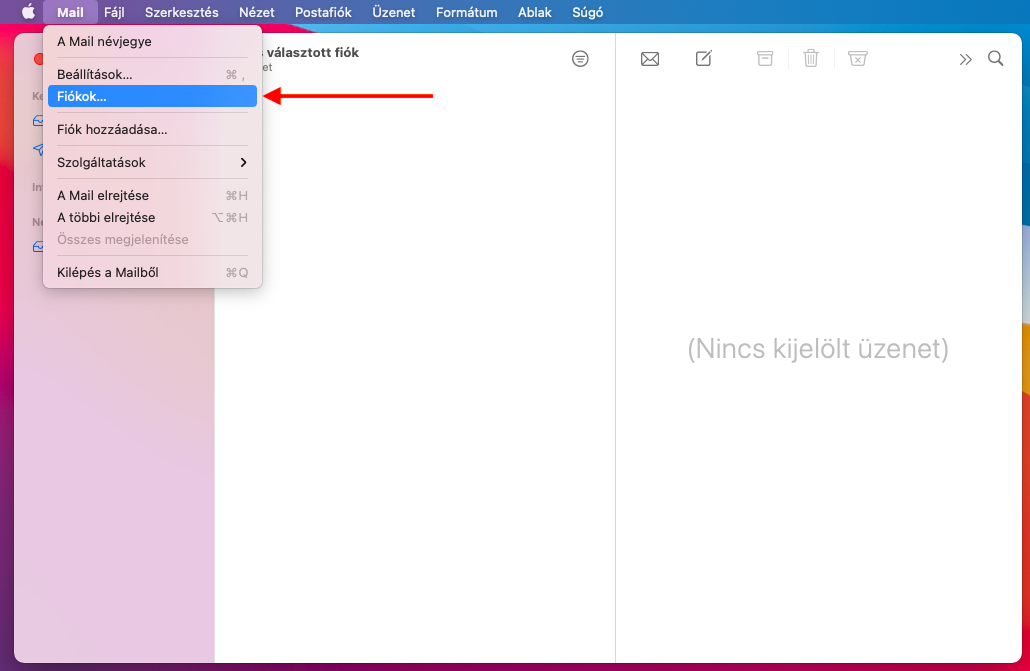Expand the toolbar overflow chevrons
This screenshot has height=671, width=1030.
[x=965, y=59]
